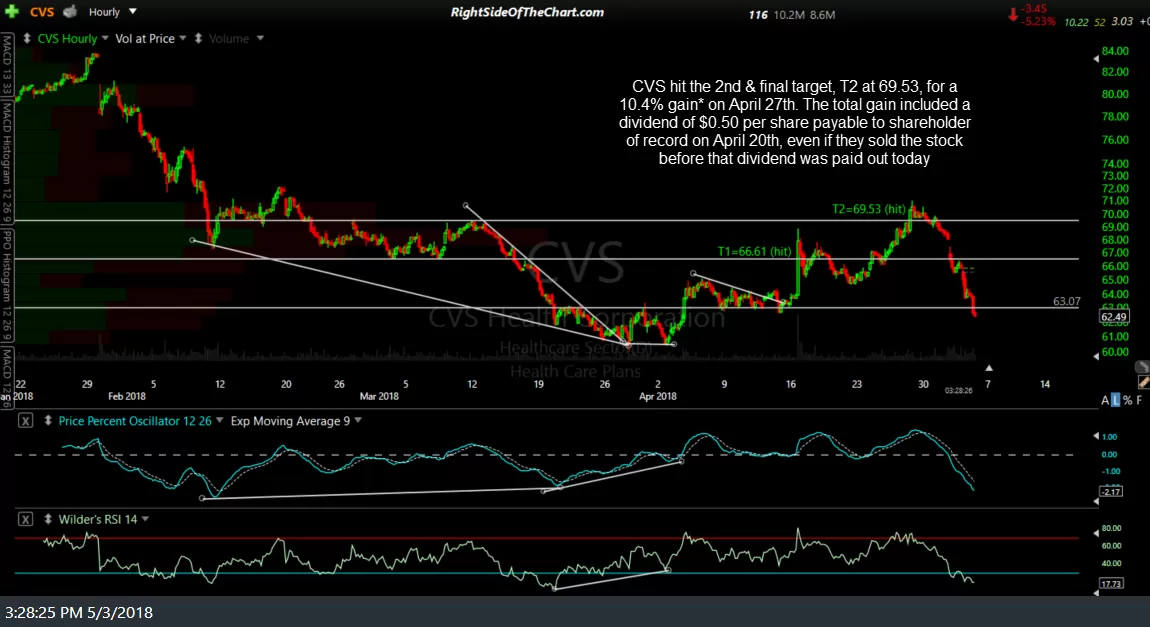1150x627 pixels.
Task: Click the -3.45 price change value
Action: tap(1033, 9)
